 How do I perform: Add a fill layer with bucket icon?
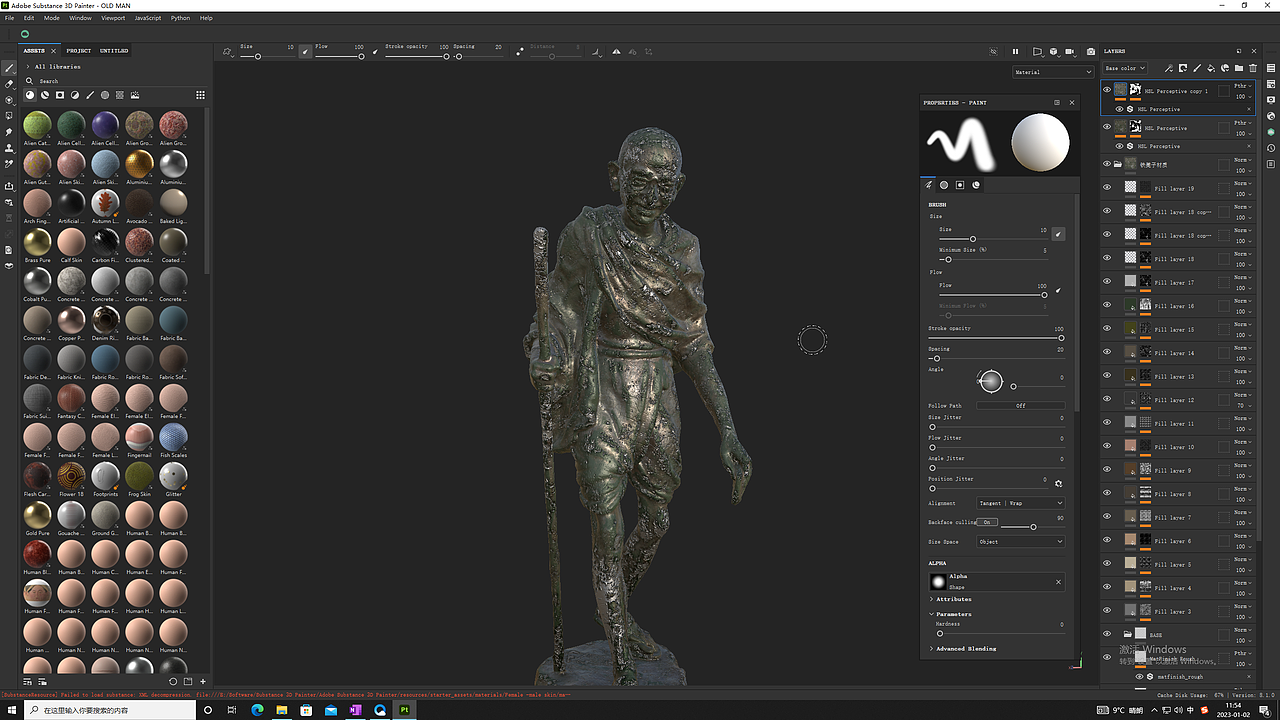pyautogui.click(x=1211, y=68)
